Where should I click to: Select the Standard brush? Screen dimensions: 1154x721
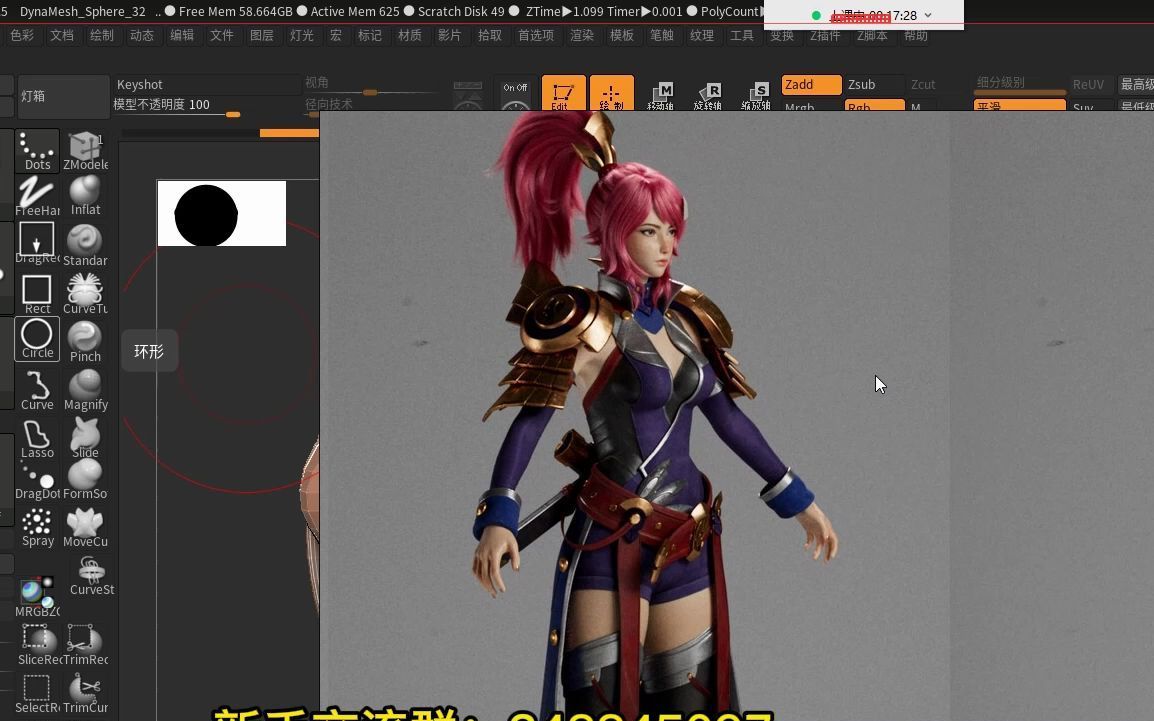pos(85,240)
